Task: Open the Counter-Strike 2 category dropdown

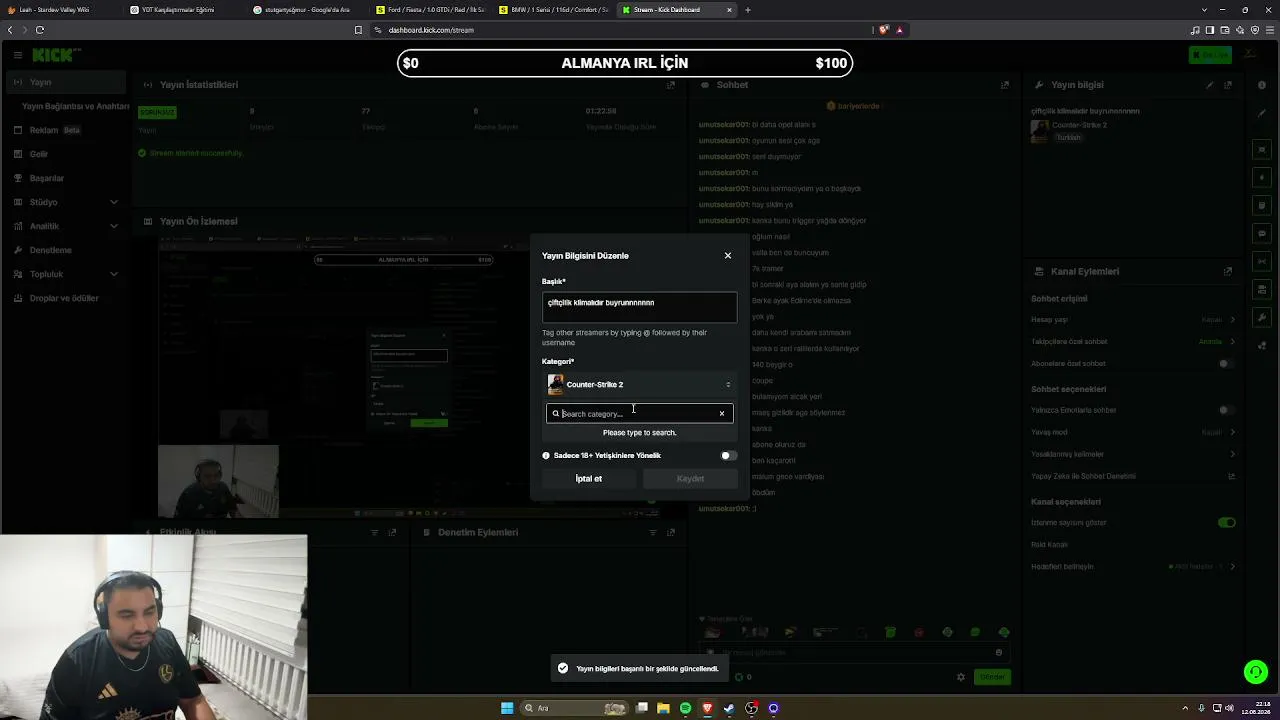Action: tap(639, 384)
